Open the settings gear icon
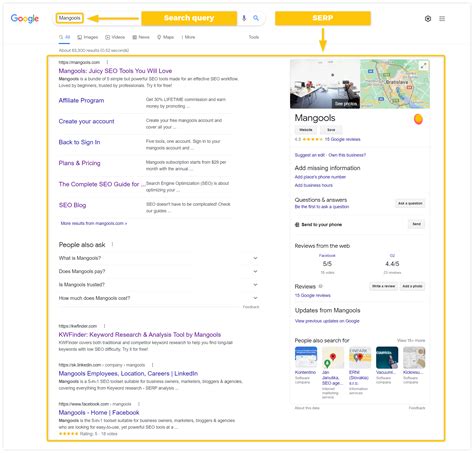 [x=428, y=19]
